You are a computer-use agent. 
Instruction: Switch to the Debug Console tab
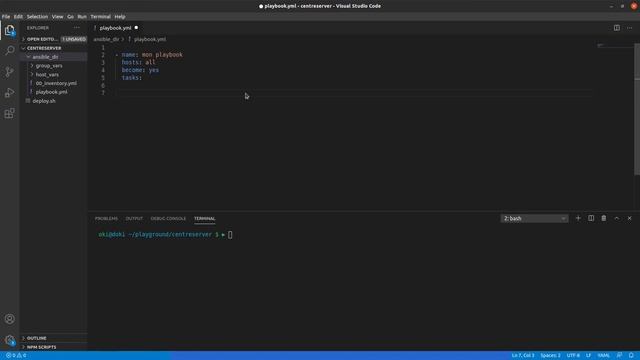[x=168, y=219]
